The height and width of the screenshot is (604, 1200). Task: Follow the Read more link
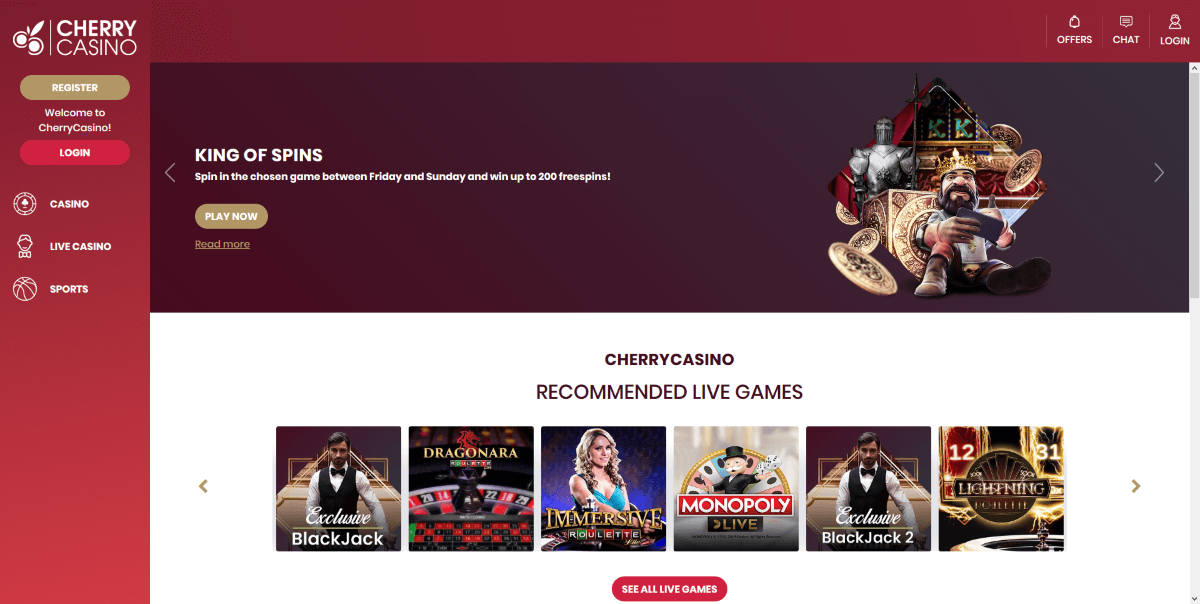click(x=222, y=244)
